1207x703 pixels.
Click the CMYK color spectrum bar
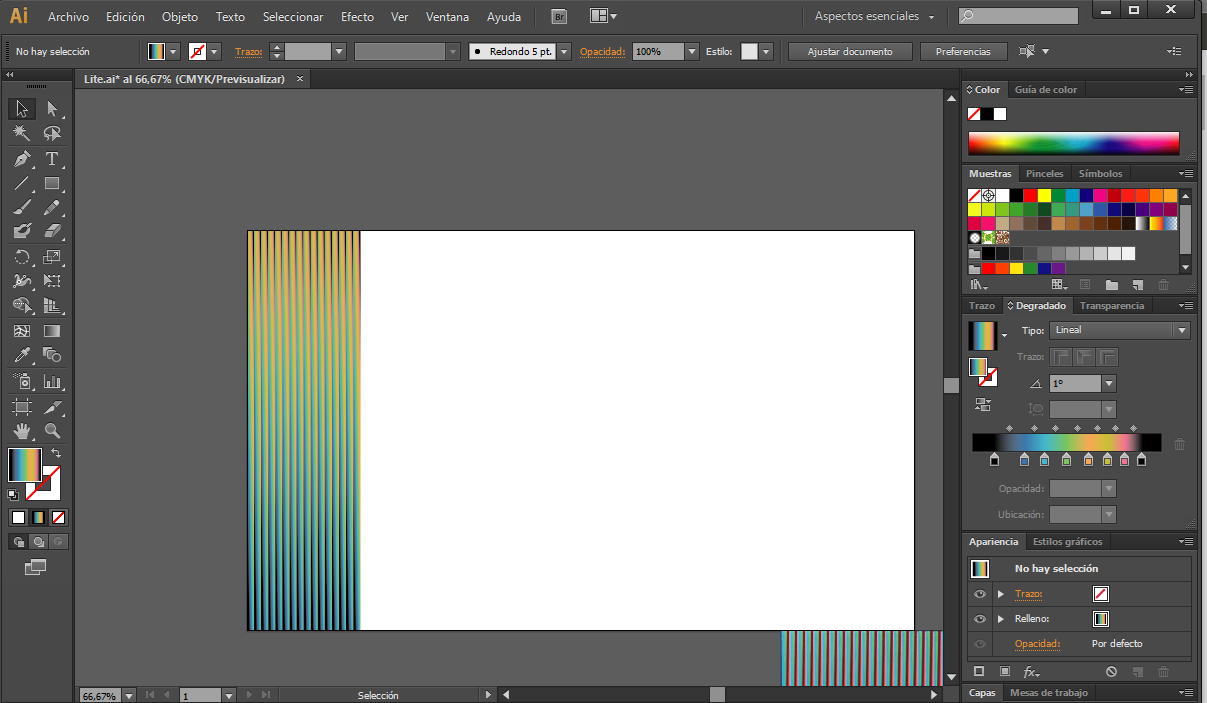point(1074,143)
